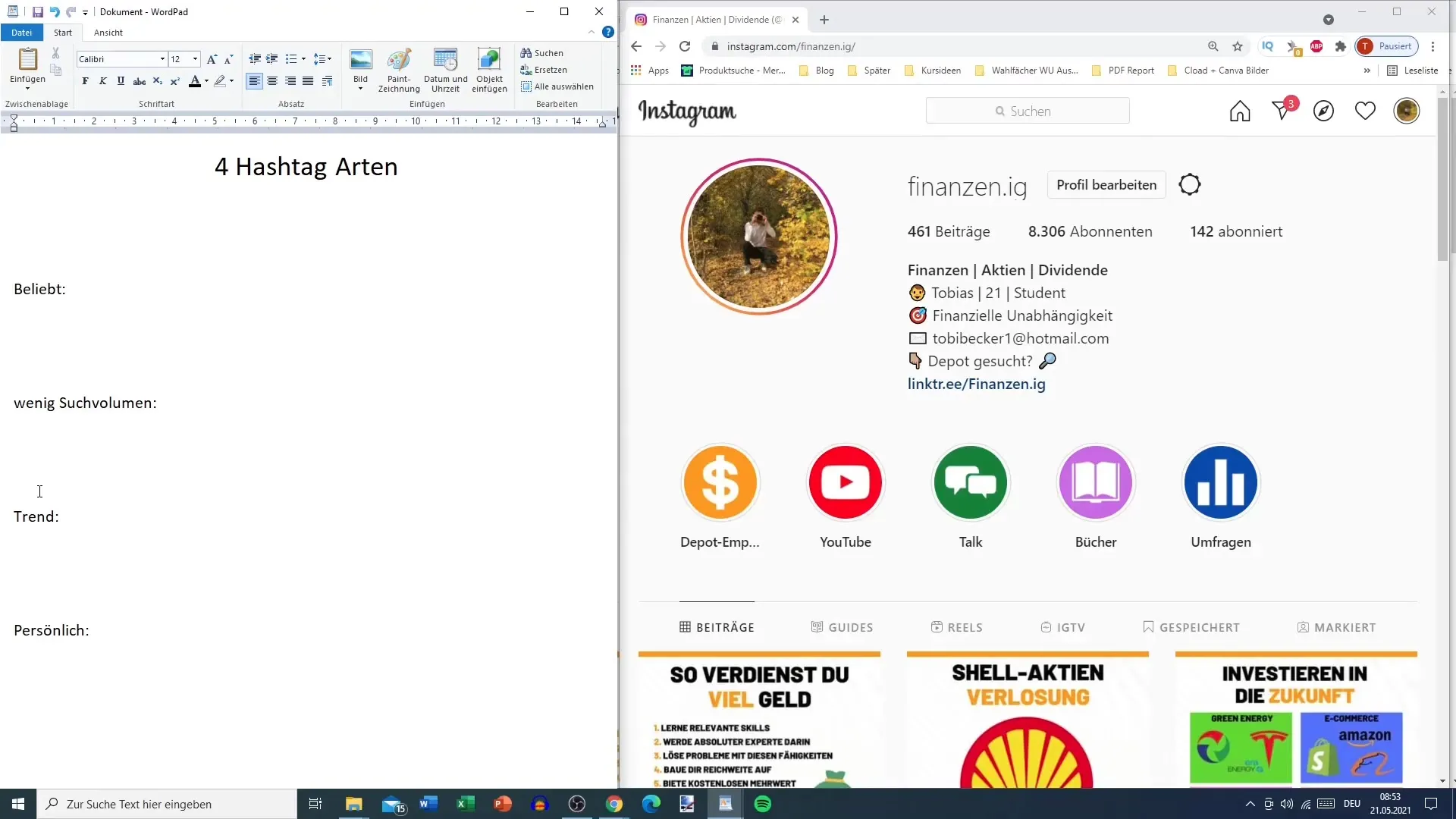Open the IGTV tab on Instagram
This screenshot has height=819, width=1456.
pos(1062,627)
